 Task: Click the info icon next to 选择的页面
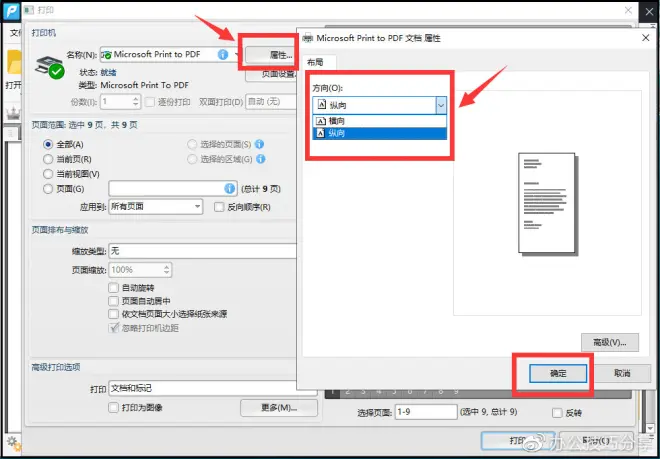[260, 144]
